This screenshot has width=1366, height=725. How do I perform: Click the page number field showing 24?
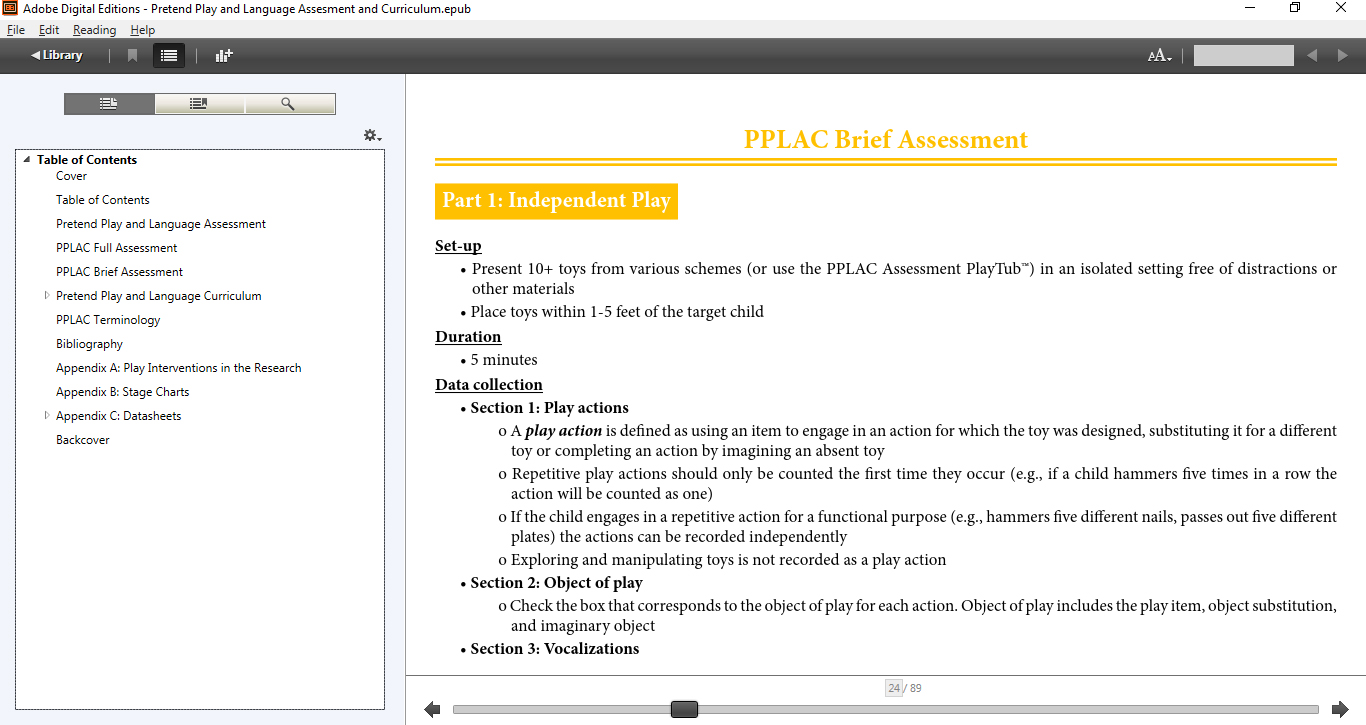pyautogui.click(x=893, y=688)
